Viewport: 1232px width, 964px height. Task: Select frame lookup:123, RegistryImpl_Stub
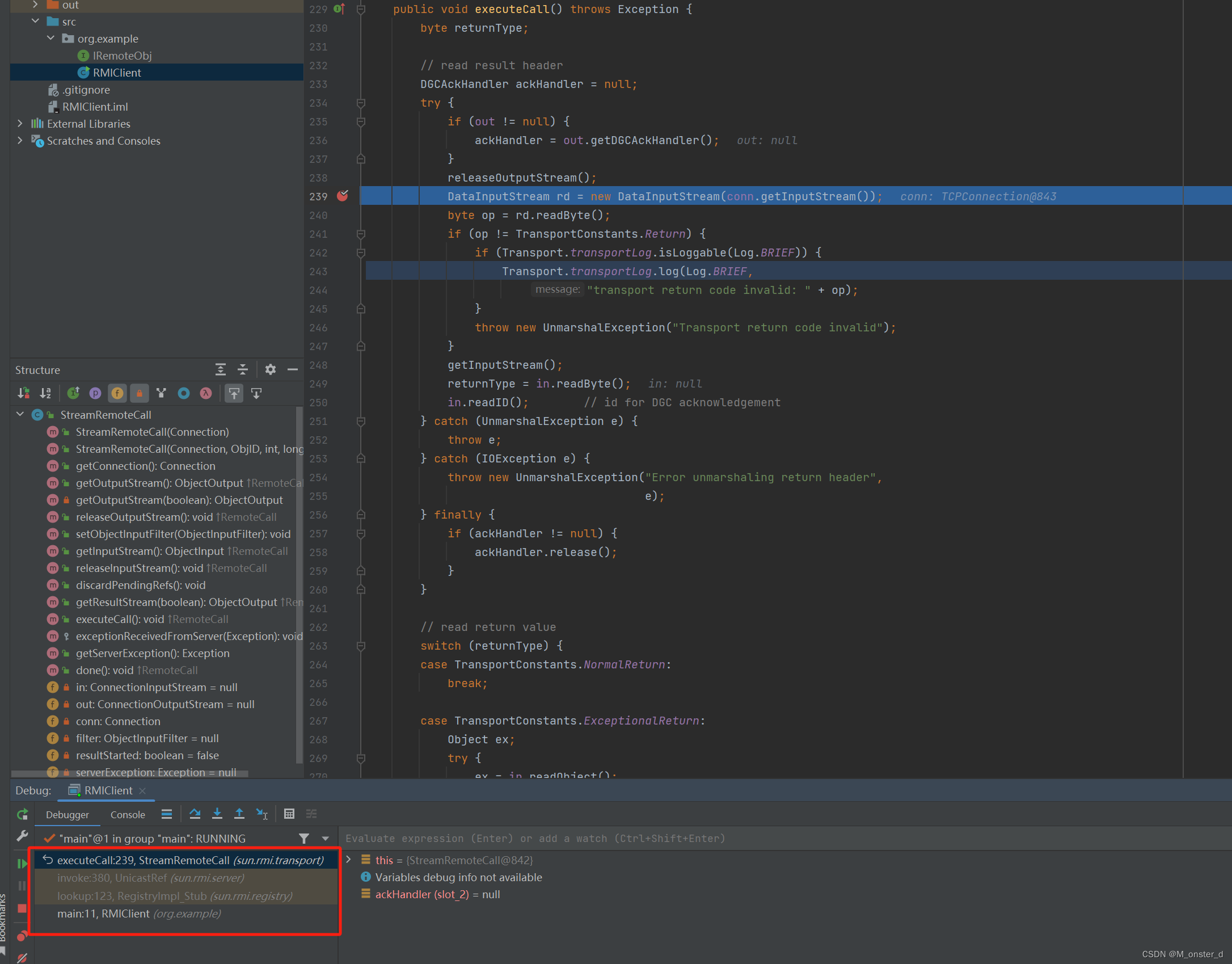click(186, 896)
